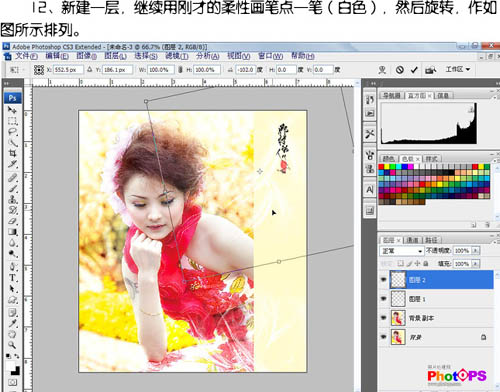The height and width of the screenshot is (392, 500).
Task: Commit transform with the checkmark icon
Action: (414, 70)
